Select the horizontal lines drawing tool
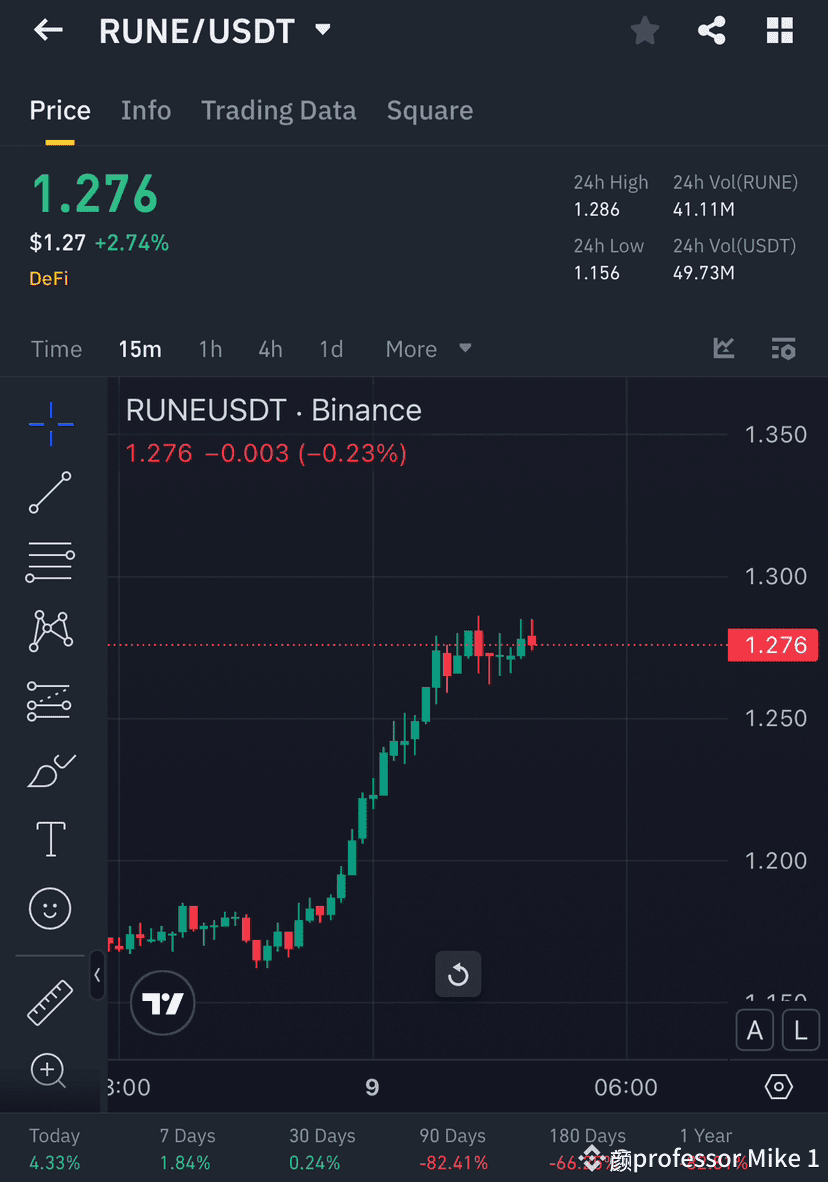 50,561
